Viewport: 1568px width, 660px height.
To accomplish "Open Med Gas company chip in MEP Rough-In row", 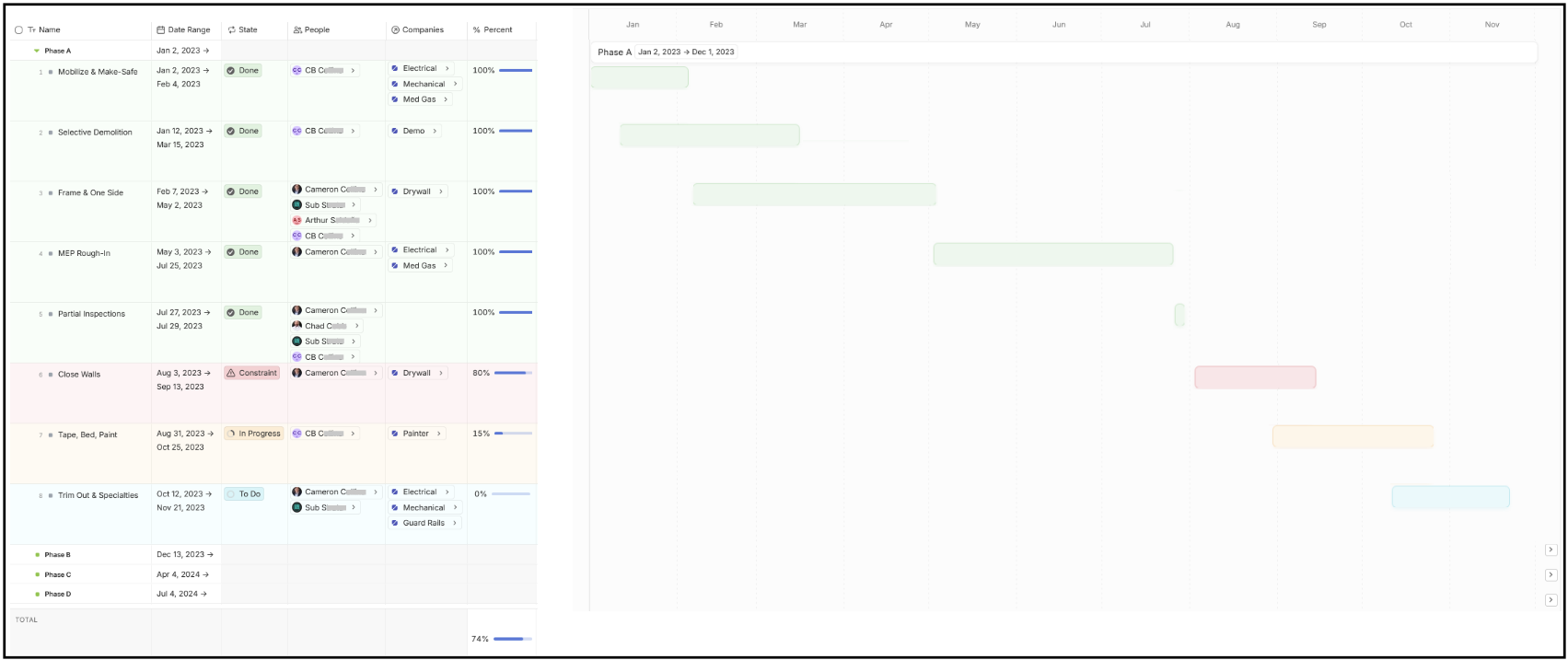I will click(420, 266).
